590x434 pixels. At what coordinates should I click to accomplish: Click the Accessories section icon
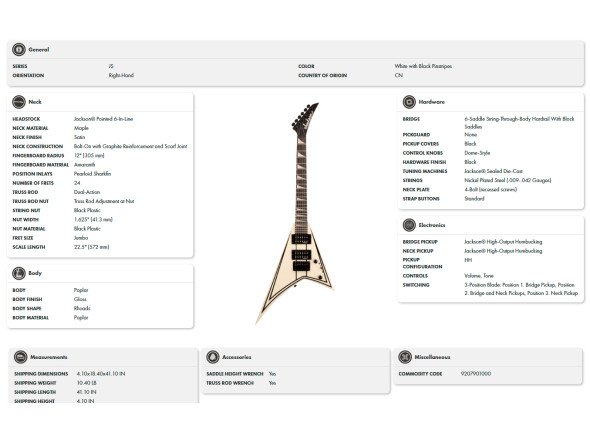(x=213, y=357)
